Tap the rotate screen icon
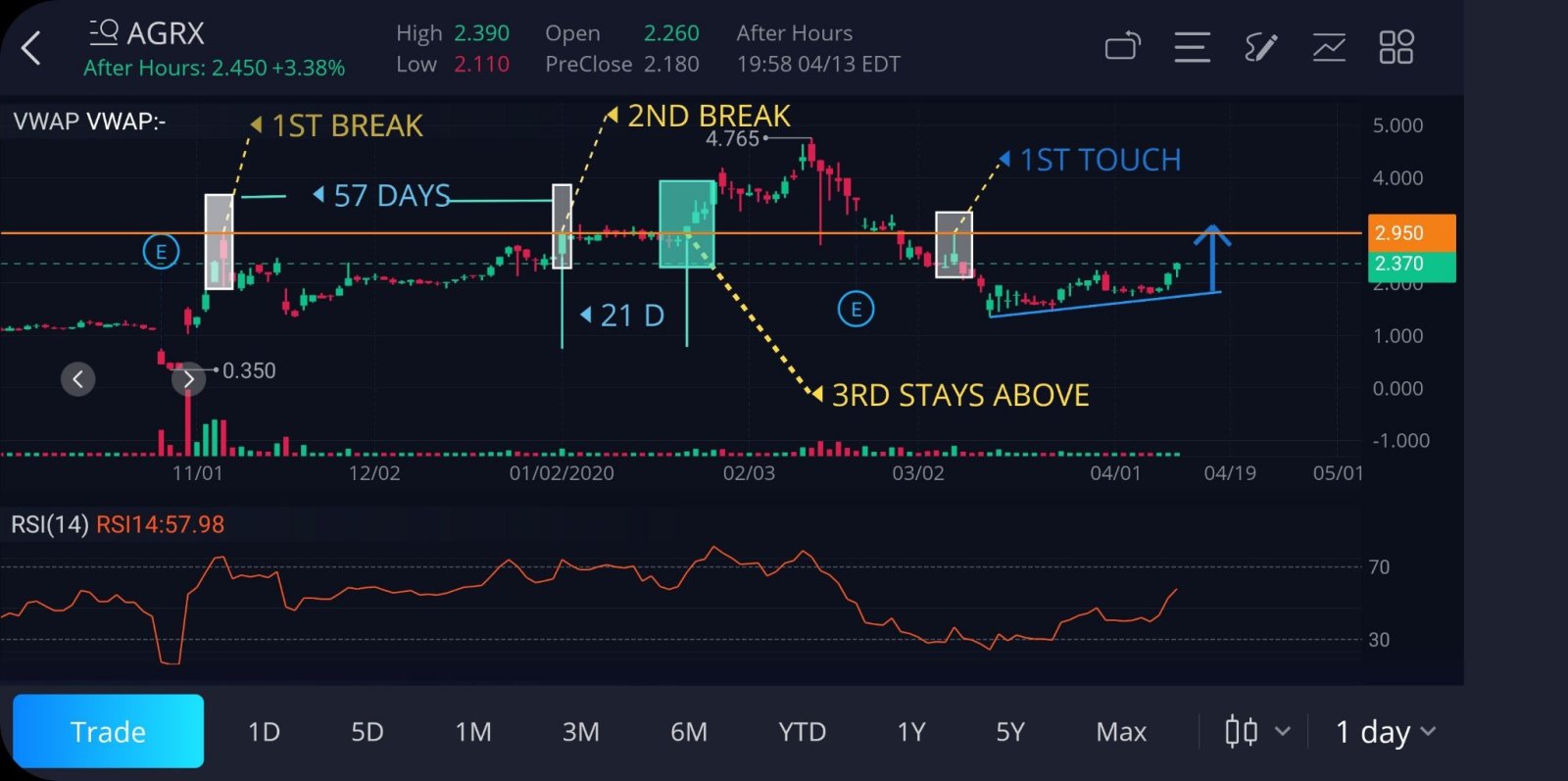Screen dimensions: 1568x781 point(1123,46)
